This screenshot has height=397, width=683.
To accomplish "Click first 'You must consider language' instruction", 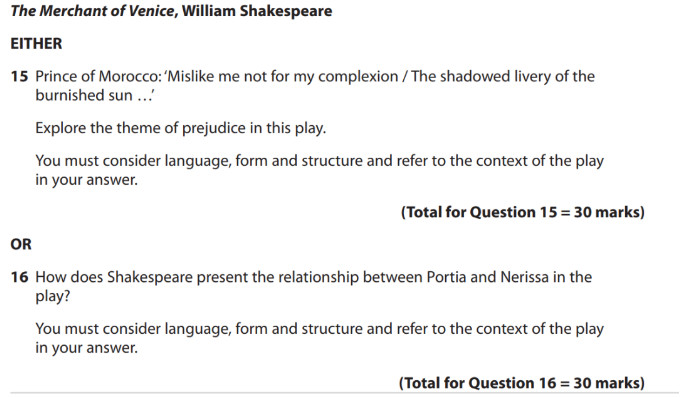I will click(319, 170).
